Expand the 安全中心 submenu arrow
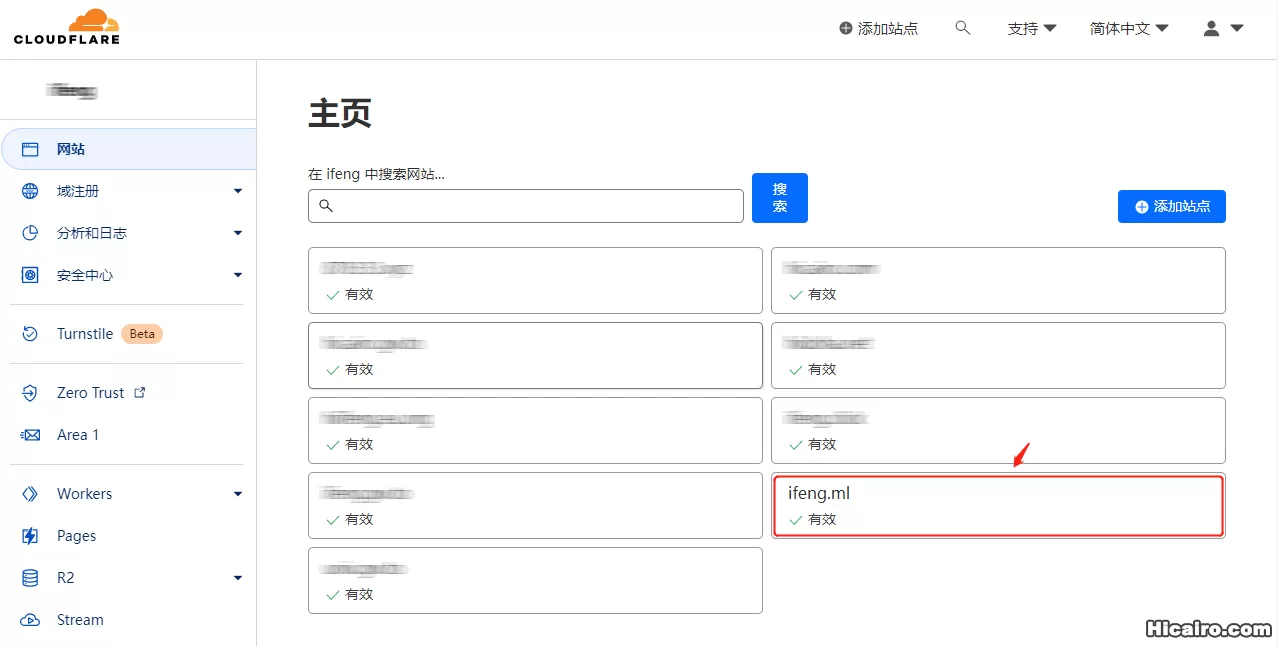 (x=238, y=275)
